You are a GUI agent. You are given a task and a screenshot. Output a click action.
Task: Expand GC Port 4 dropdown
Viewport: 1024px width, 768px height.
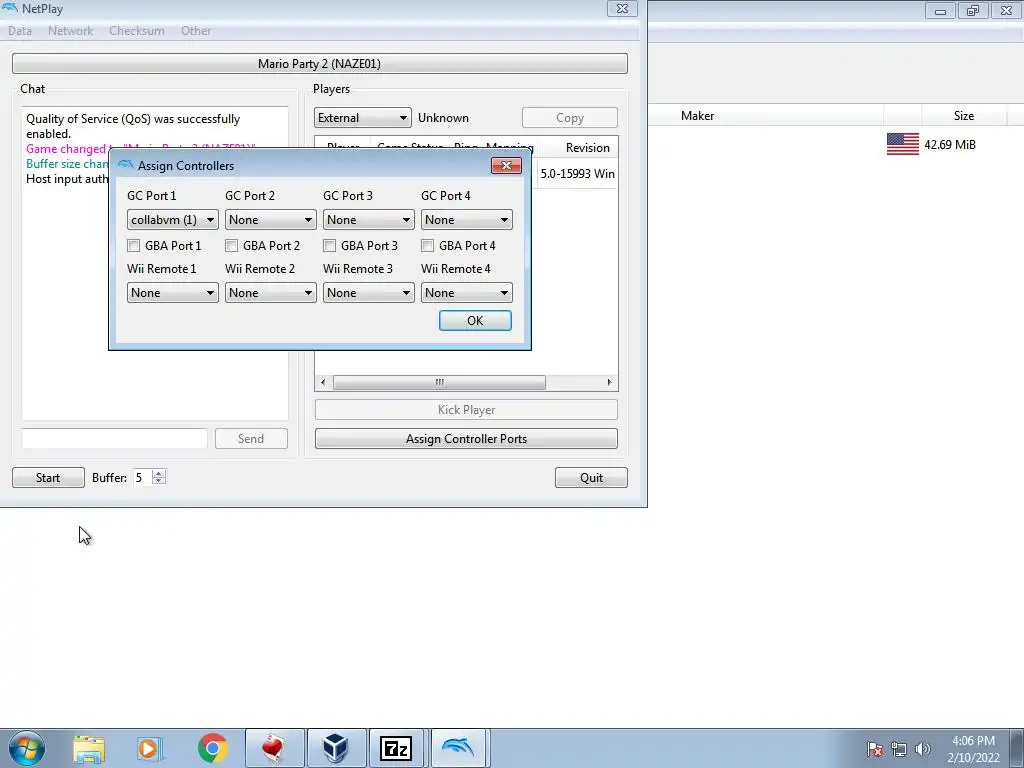(466, 220)
